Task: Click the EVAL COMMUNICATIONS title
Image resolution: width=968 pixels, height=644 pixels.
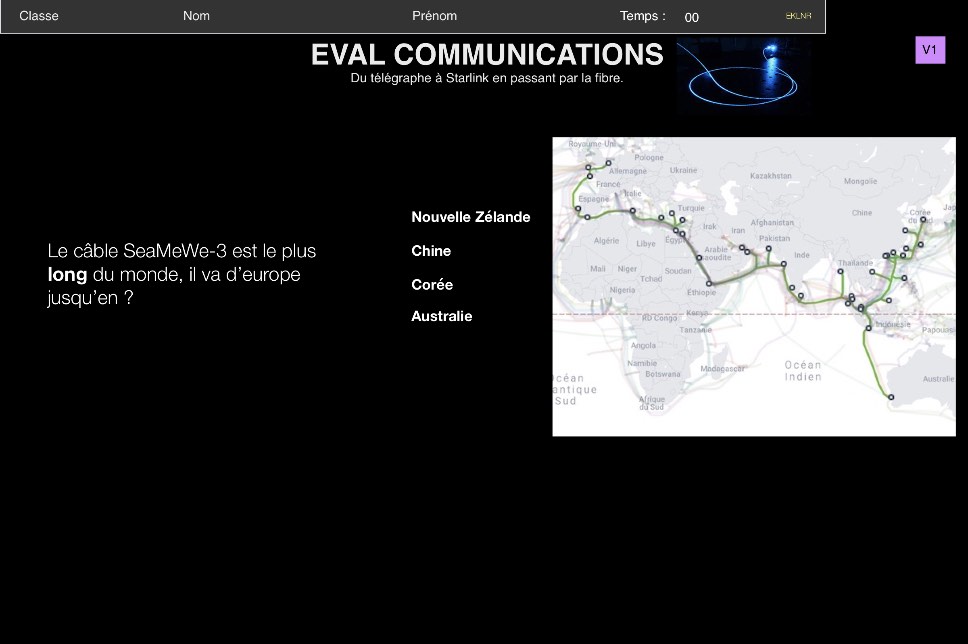Action: tap(487, 54)
